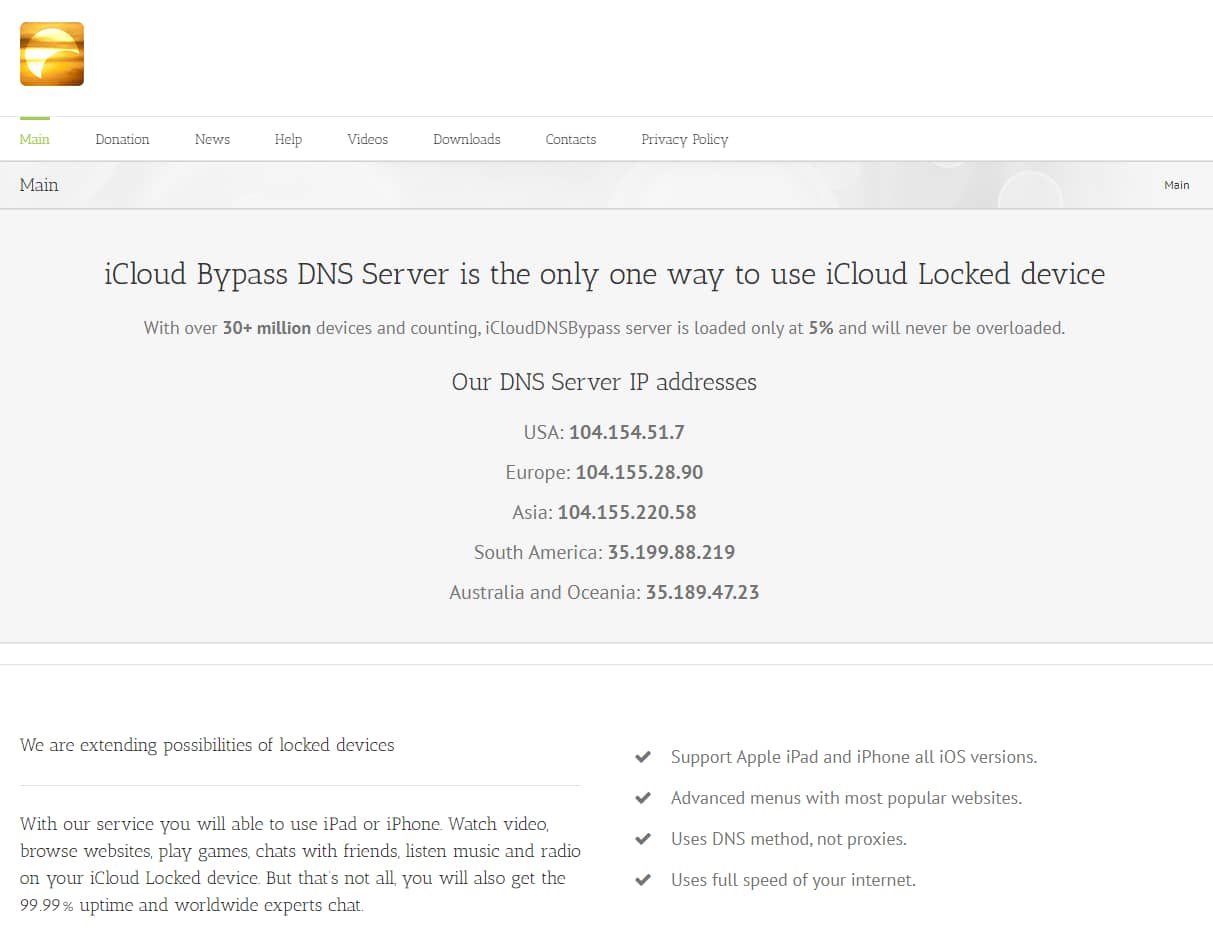Click Uses full speed of your internet
The image size is (1213, 937).
(x=793, y=880)
